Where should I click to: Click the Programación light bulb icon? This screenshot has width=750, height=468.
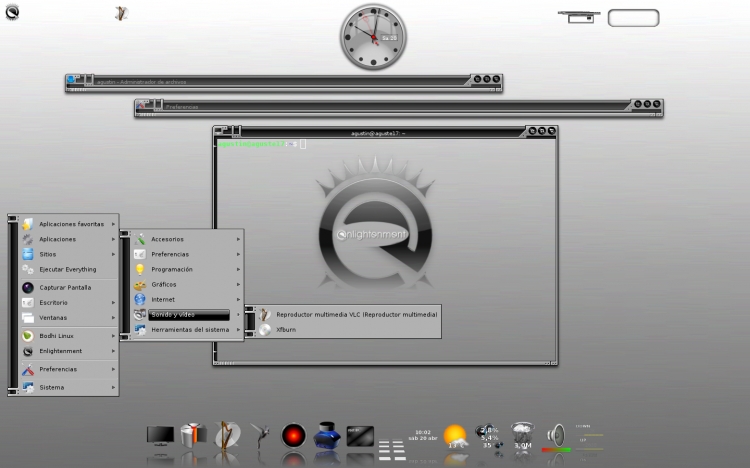[x=140, y=269]
